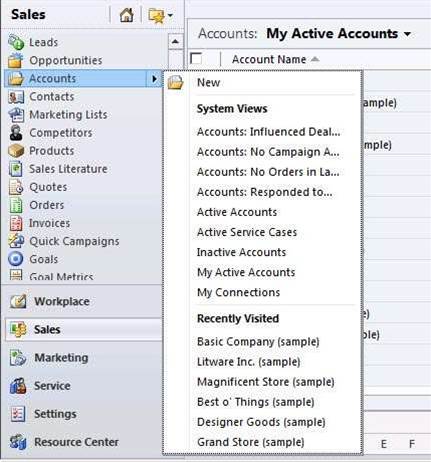Select the Competitors person icon
The image size is (431, 462).
coord(16,133)
